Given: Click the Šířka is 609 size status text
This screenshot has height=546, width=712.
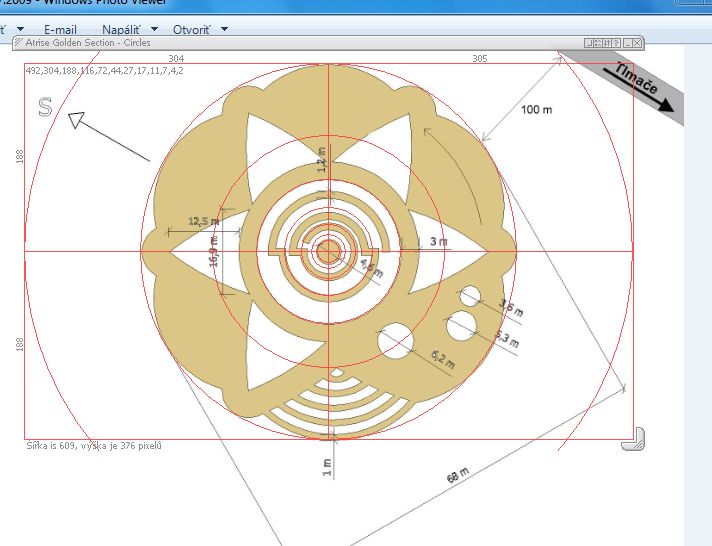Looking at the screenshot, I should [94, 445].
